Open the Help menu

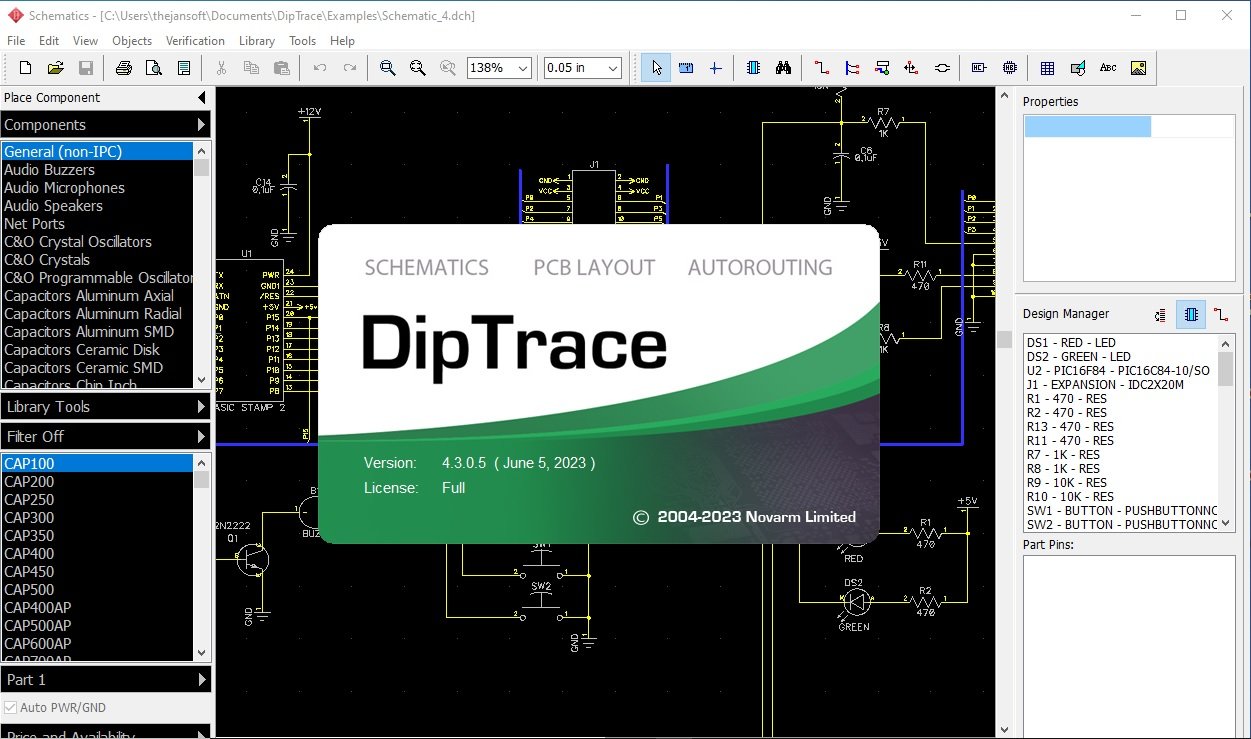pos(342,41)
